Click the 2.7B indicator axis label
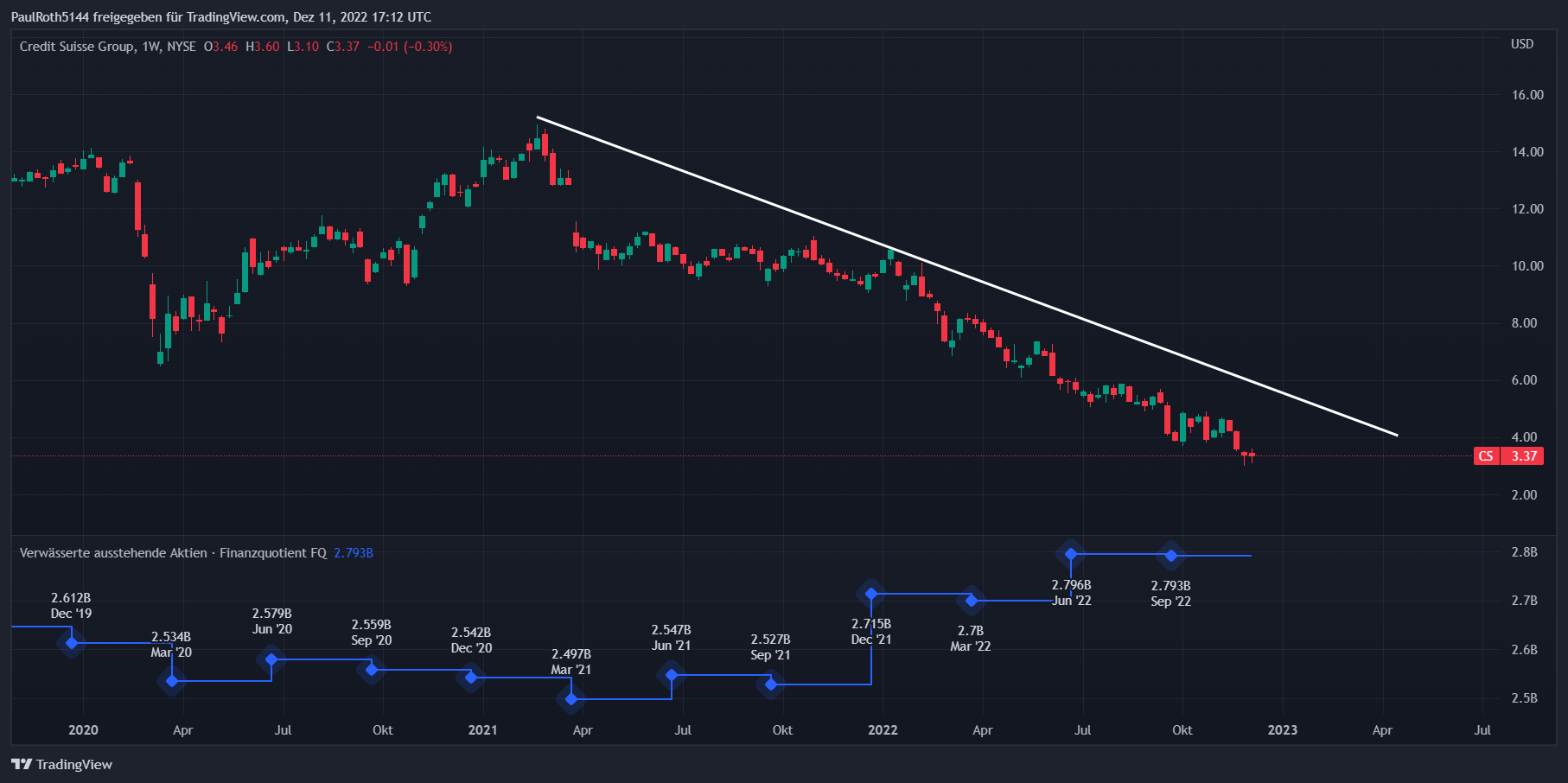The width and height of the screenshot is (1568, 783). coord(1524,601)
